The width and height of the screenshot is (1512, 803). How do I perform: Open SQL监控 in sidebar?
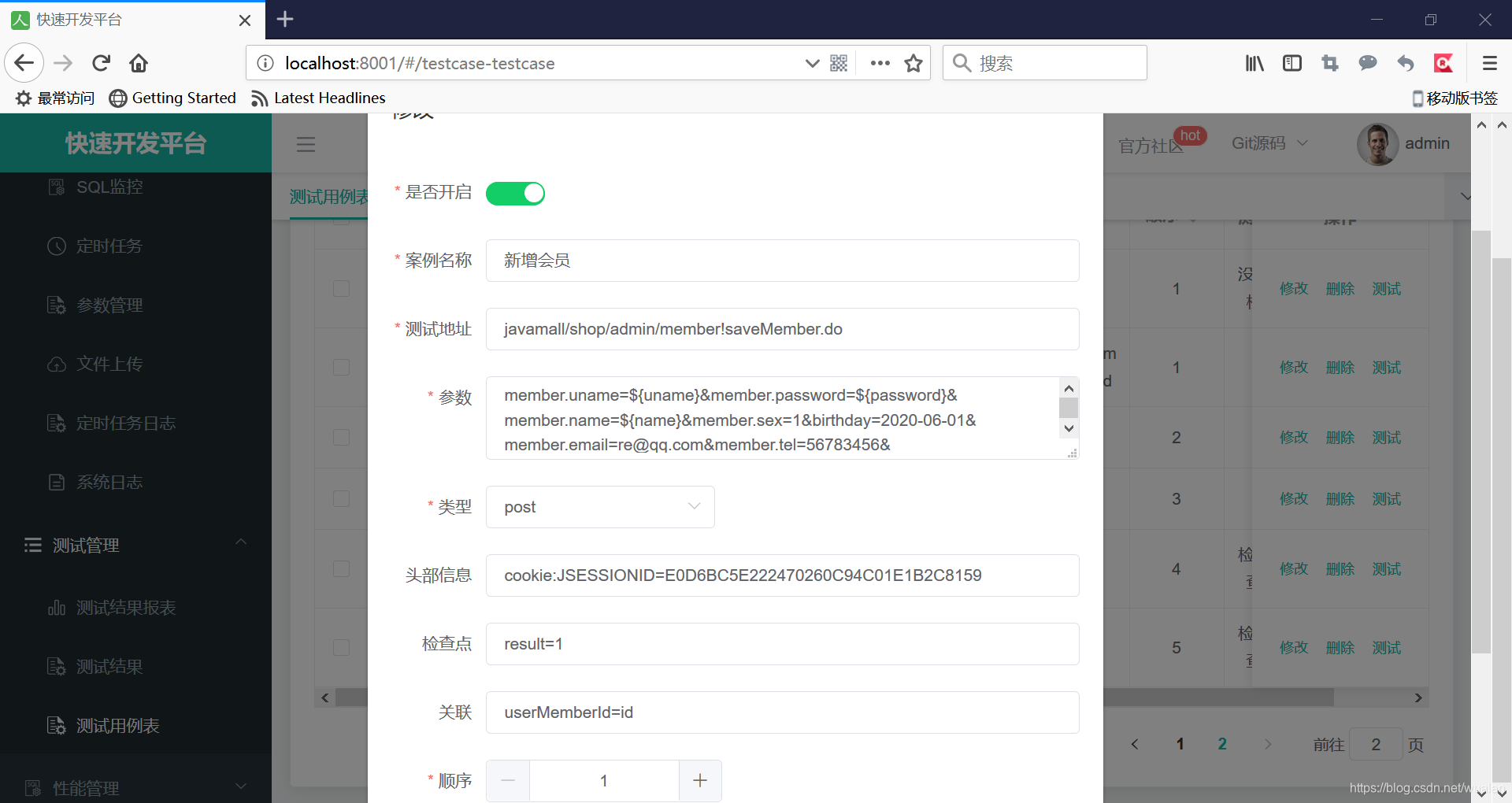[109, 187]
